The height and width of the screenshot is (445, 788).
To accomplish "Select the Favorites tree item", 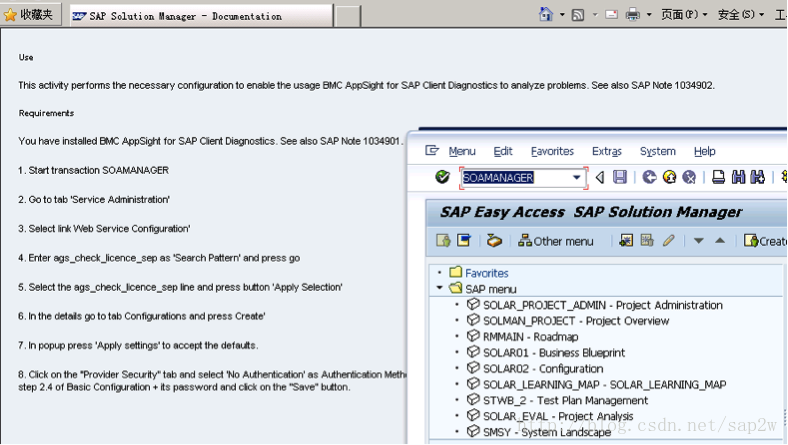I will [486, 273].
